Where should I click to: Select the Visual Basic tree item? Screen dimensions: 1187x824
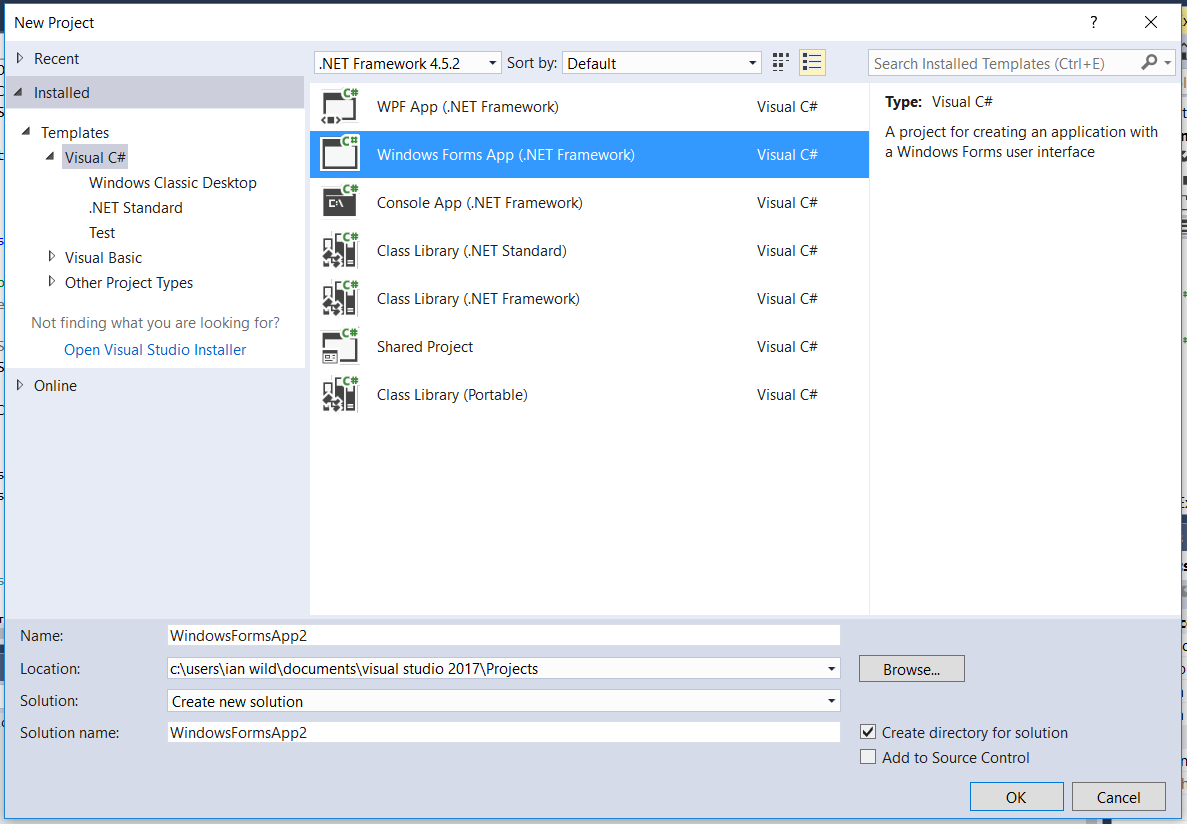click(x=104, y=258)
